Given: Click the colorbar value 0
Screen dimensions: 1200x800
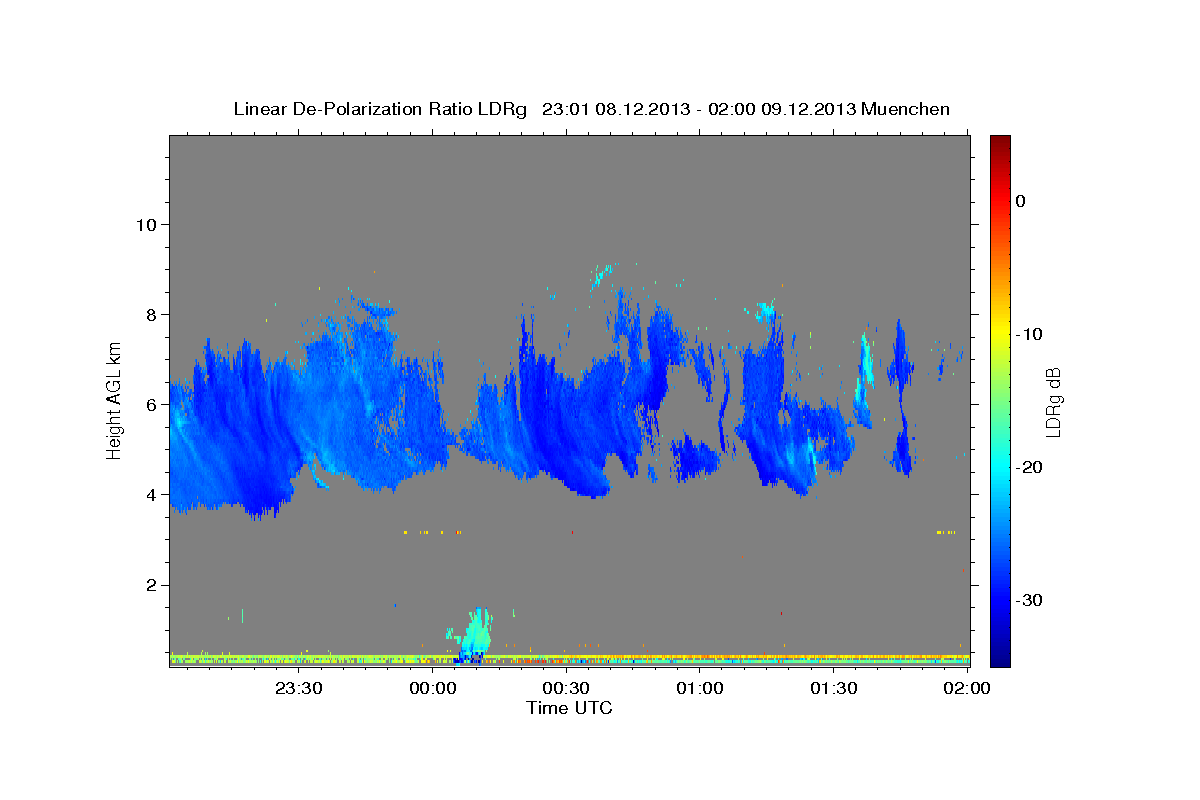Looking at the screenshot, I should pos(1020,201).
